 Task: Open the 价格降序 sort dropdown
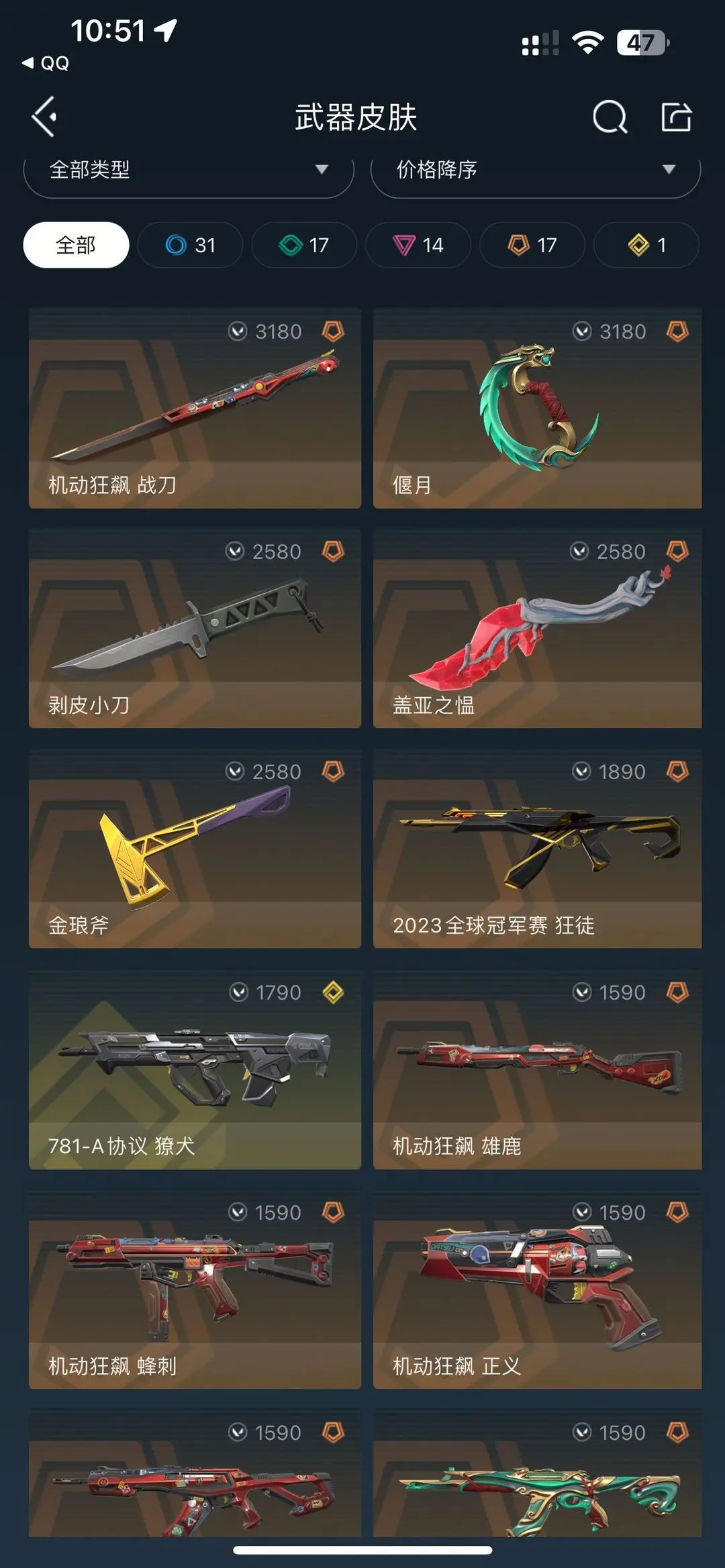tap(536, 170)
